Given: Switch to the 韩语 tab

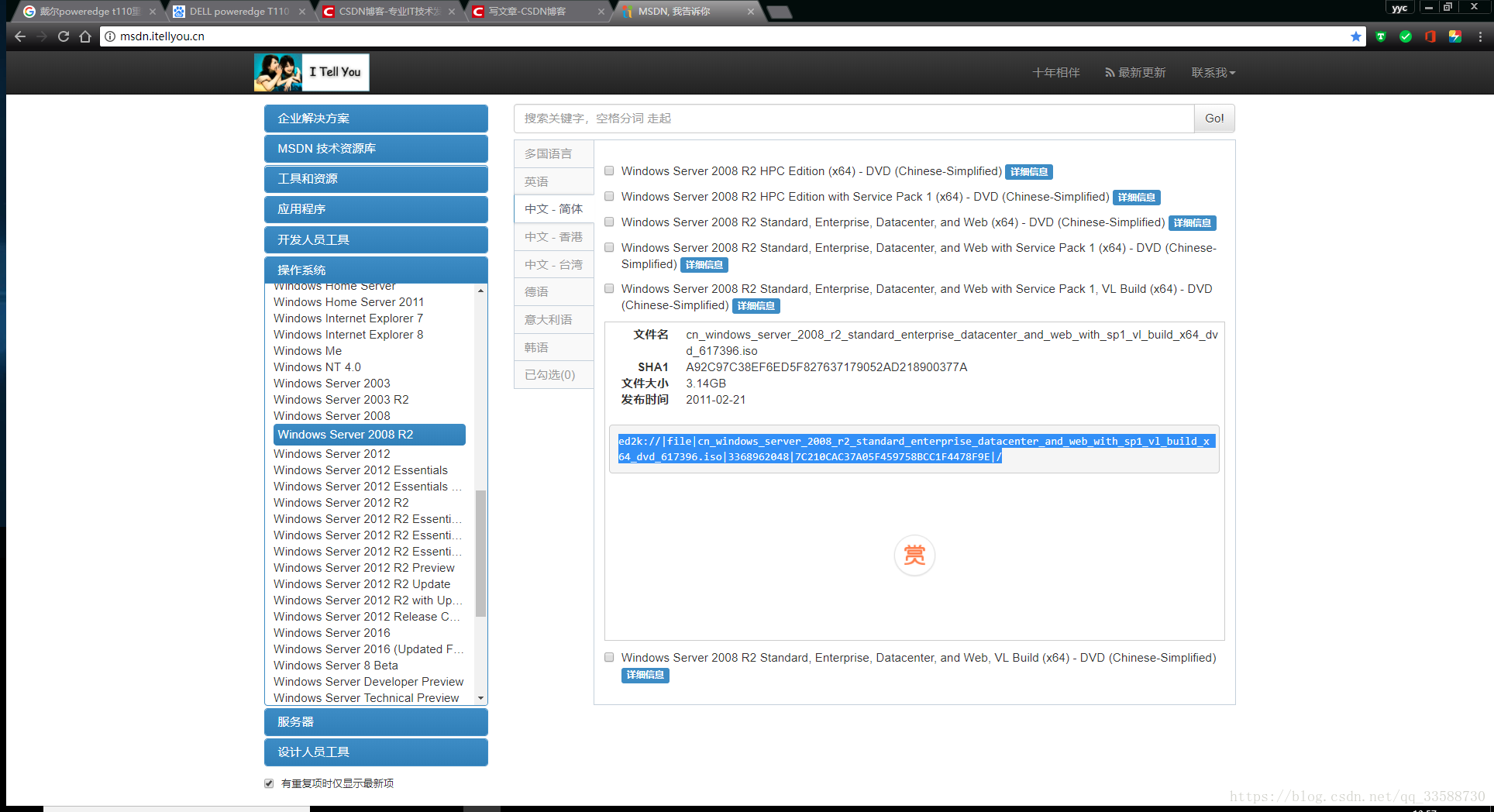Looking at the screenshot, I should [x=554, y=348].
